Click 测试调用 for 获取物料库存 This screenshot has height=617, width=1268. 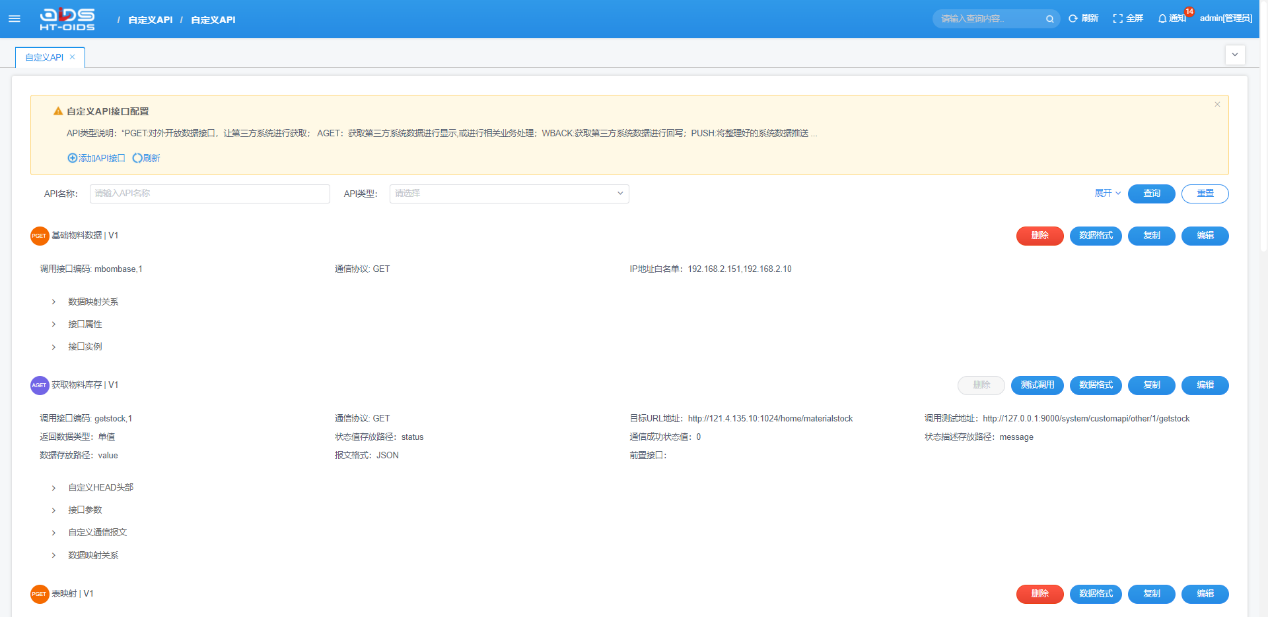(1037, 385)
